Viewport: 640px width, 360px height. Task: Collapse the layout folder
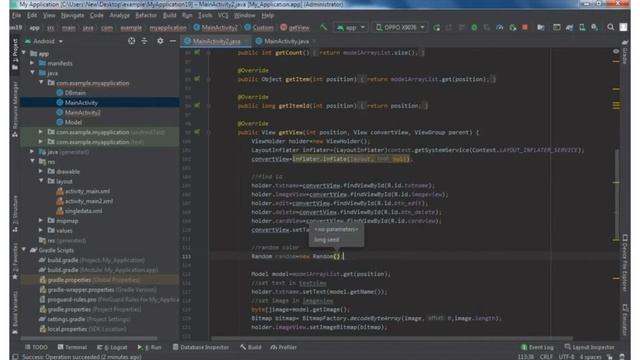tap(41, 181)
